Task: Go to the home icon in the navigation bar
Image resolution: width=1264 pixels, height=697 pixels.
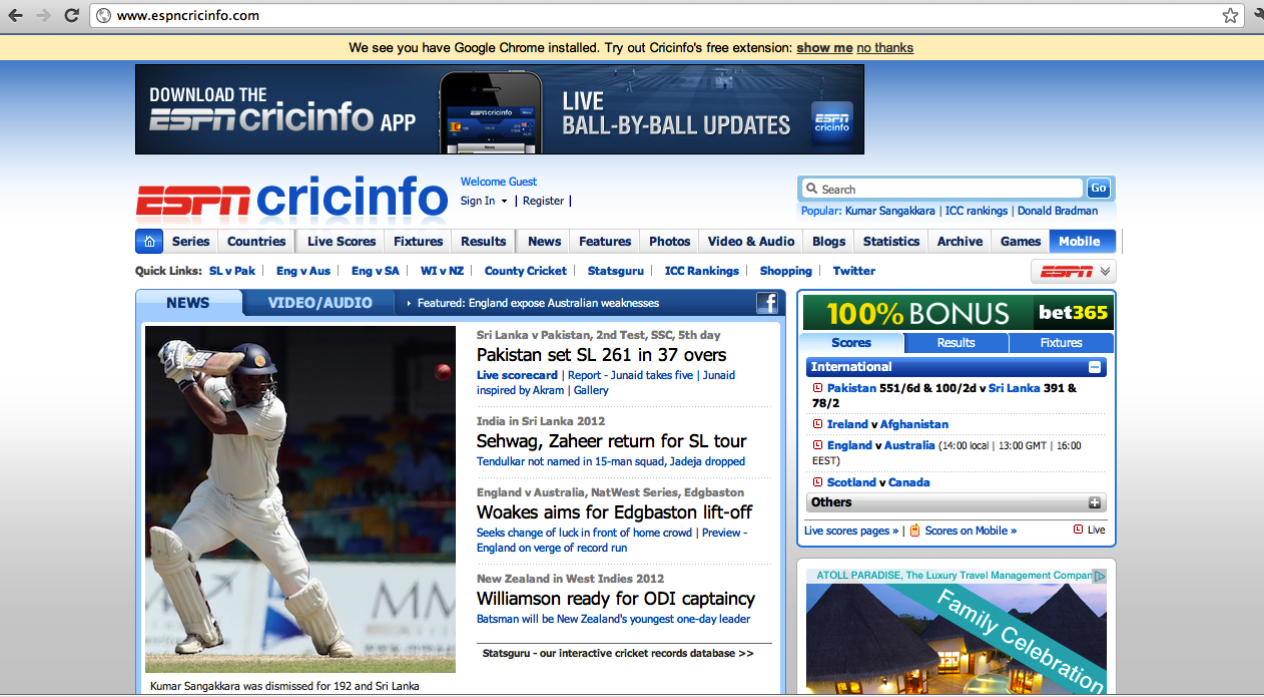Action: pyautogui.click(x=149, y=241)
